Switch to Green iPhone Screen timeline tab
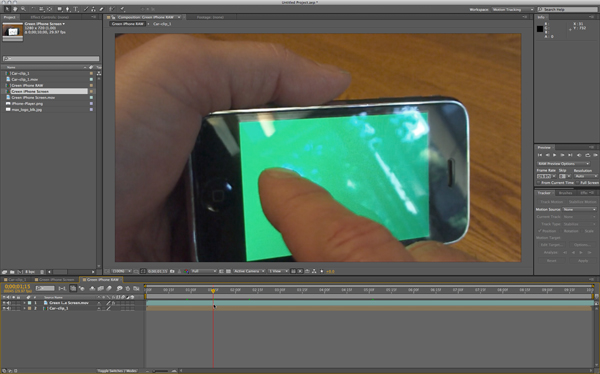This screenshot has width=600, height=374. point(56,280)
